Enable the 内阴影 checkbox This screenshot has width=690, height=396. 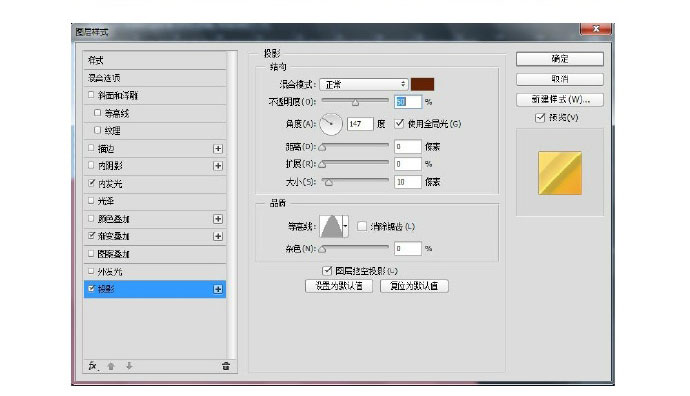click(91, 165)
